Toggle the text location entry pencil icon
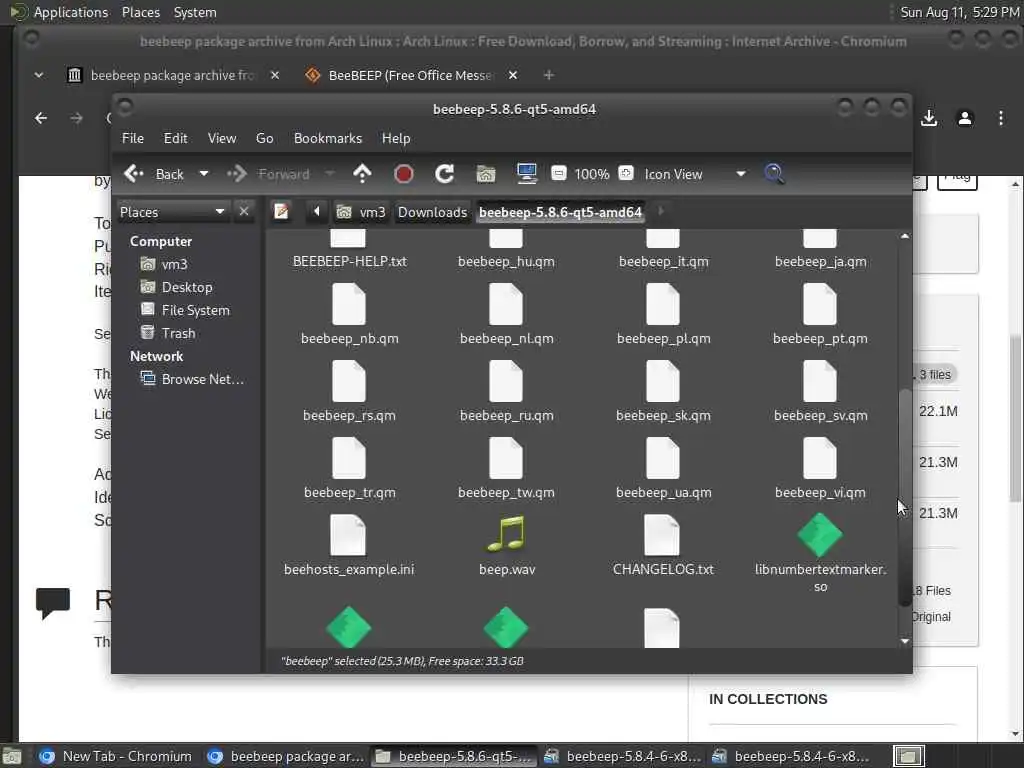Viewport: 1024px width, 768px height. pos(281,212)
